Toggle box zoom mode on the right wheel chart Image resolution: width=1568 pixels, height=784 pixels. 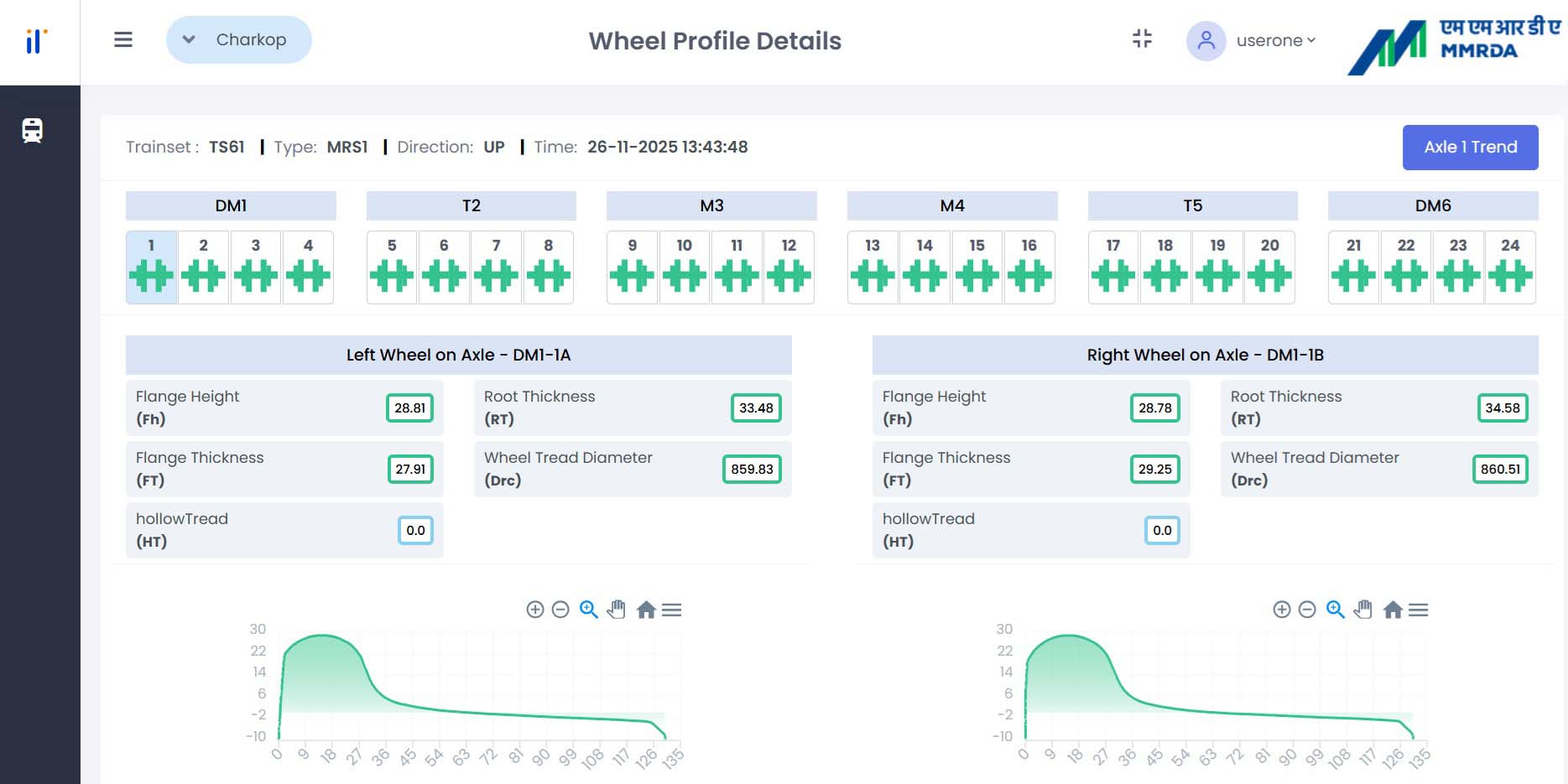[1334, 610]
